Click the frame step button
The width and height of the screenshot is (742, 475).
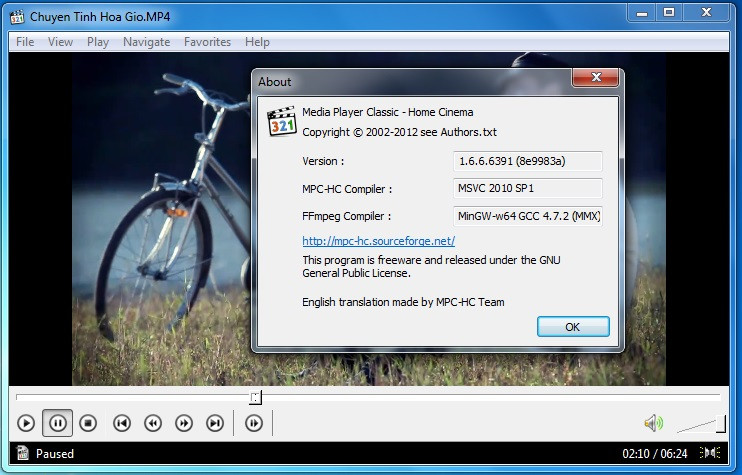point(254,423)
